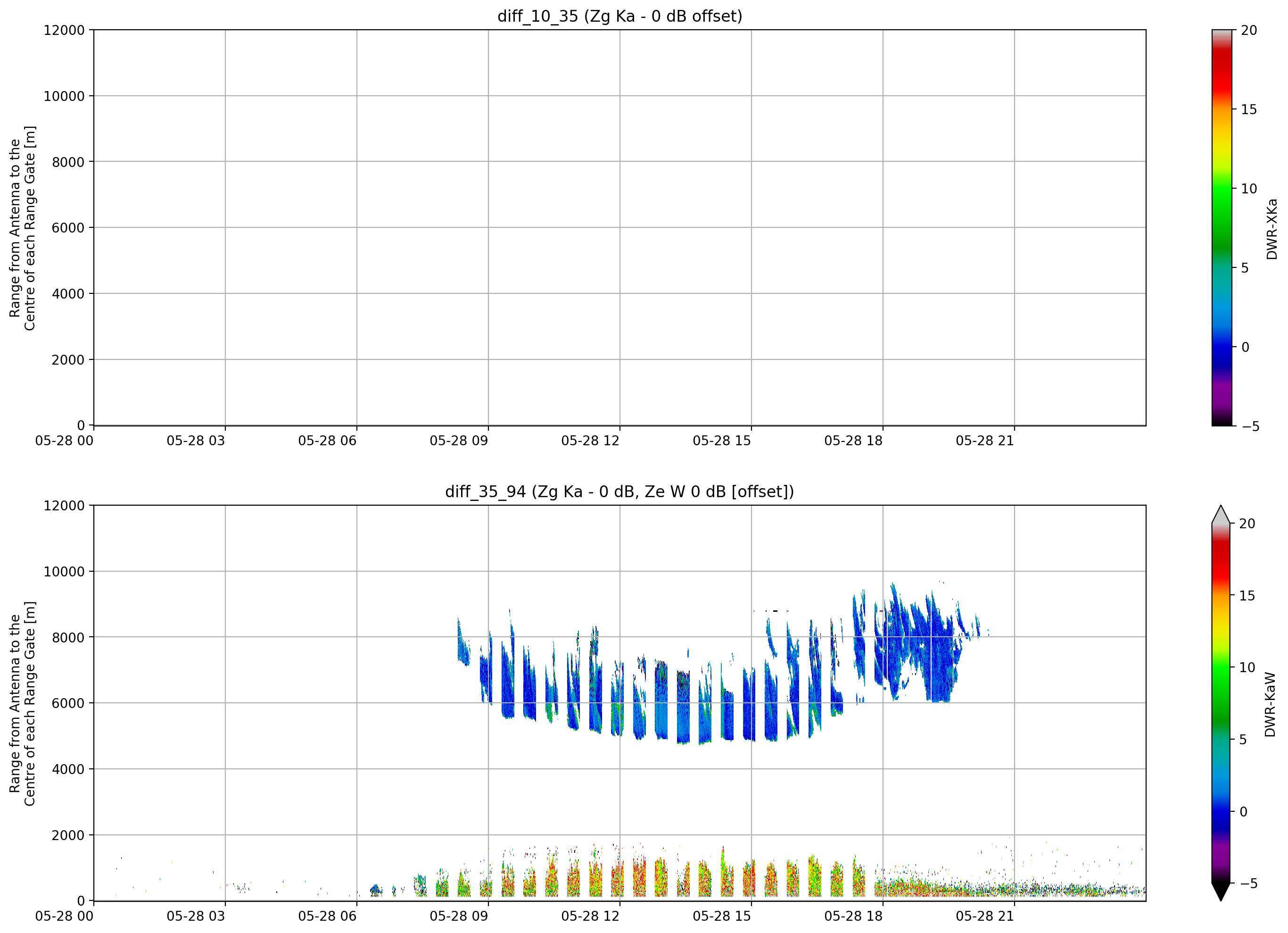Click the 8000 y-tick on the diff_10_35 plot
The width and height of the screenshot is (1288, 933).
click(68, 162)
